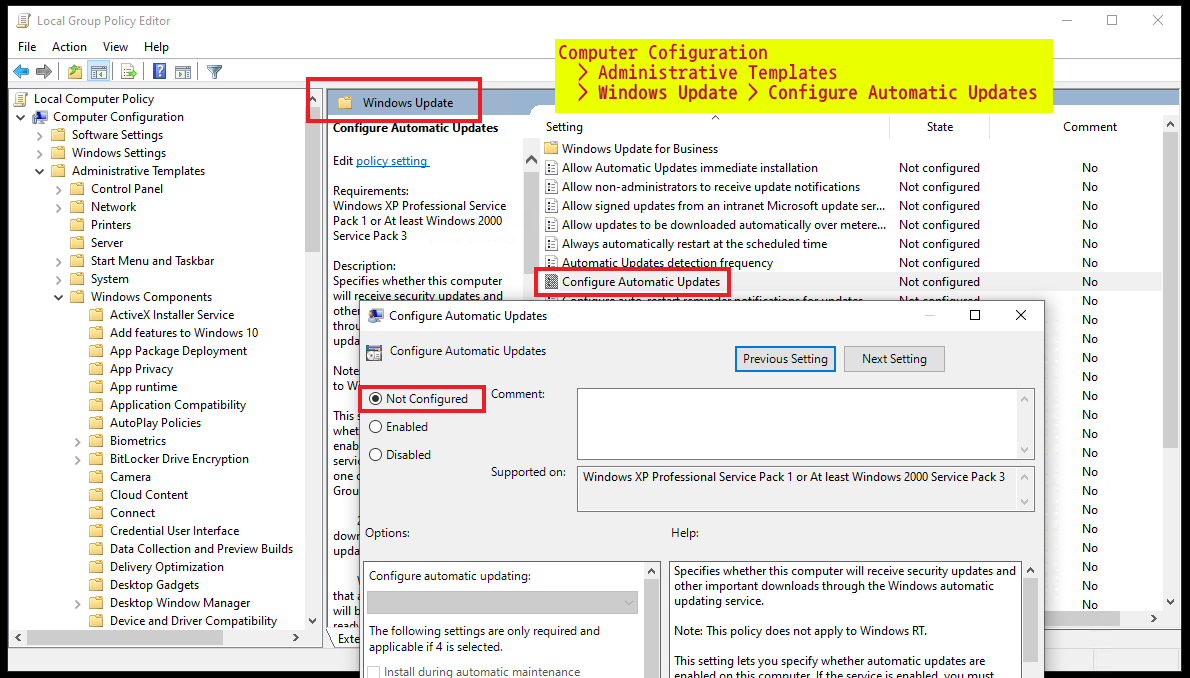Image resolution: width=1190 pixels, height=678 pixels.
Task: Toggle the Show/Hide Action Pane icon
Action: tap(183, 71)
